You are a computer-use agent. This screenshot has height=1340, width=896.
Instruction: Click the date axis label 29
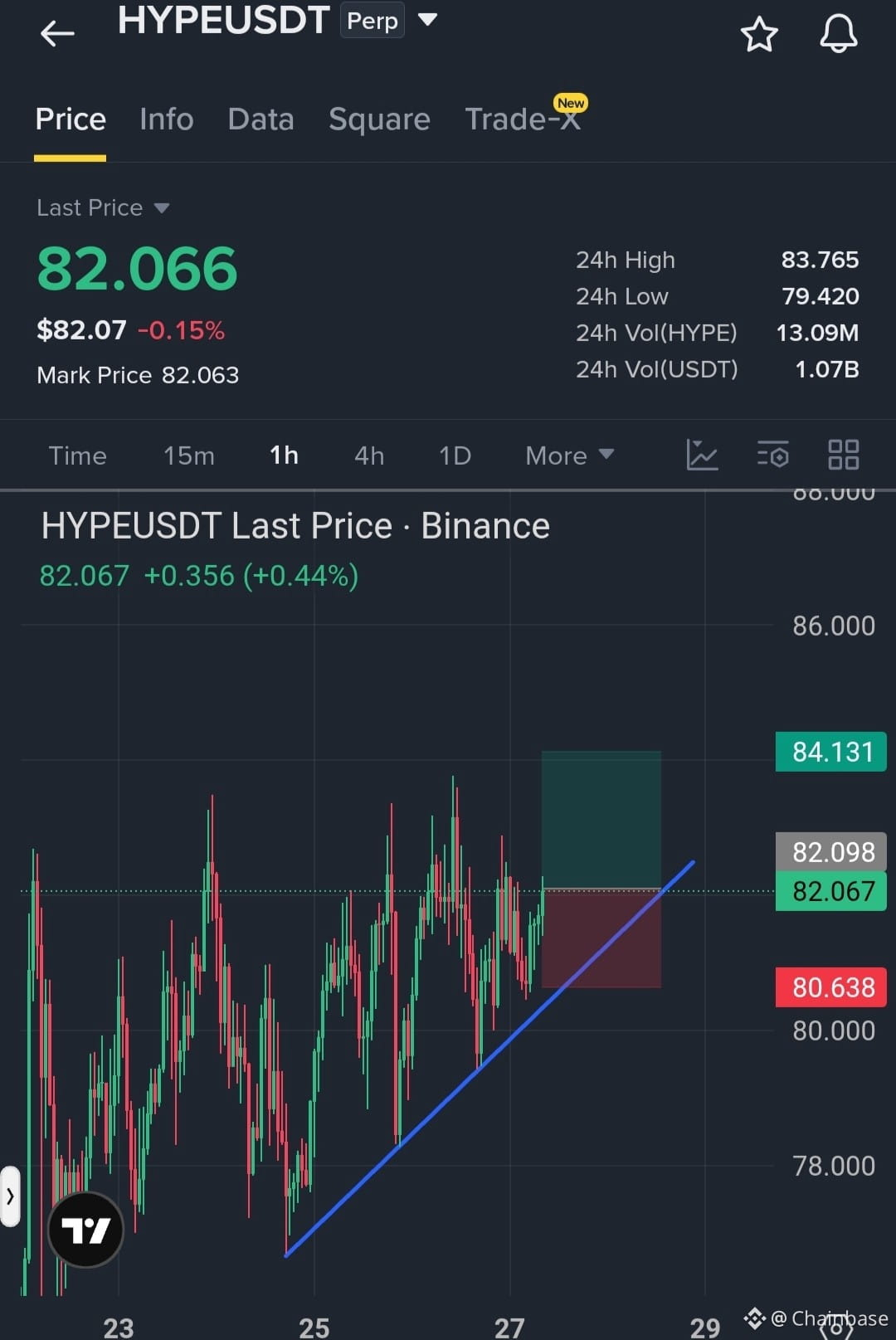tap(705, 1327)
